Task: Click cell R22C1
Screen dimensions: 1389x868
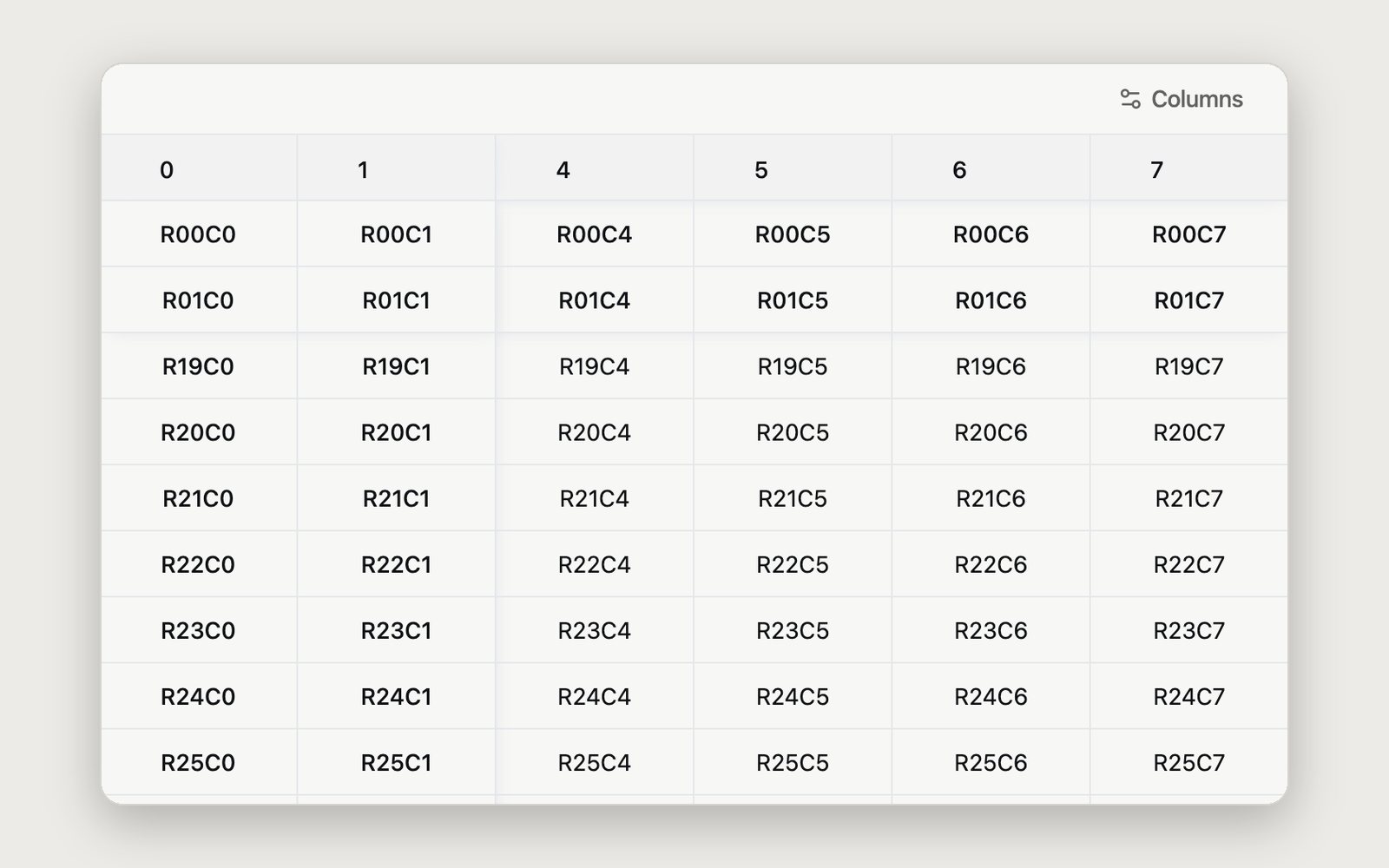Action: click(x=397, y=564)
